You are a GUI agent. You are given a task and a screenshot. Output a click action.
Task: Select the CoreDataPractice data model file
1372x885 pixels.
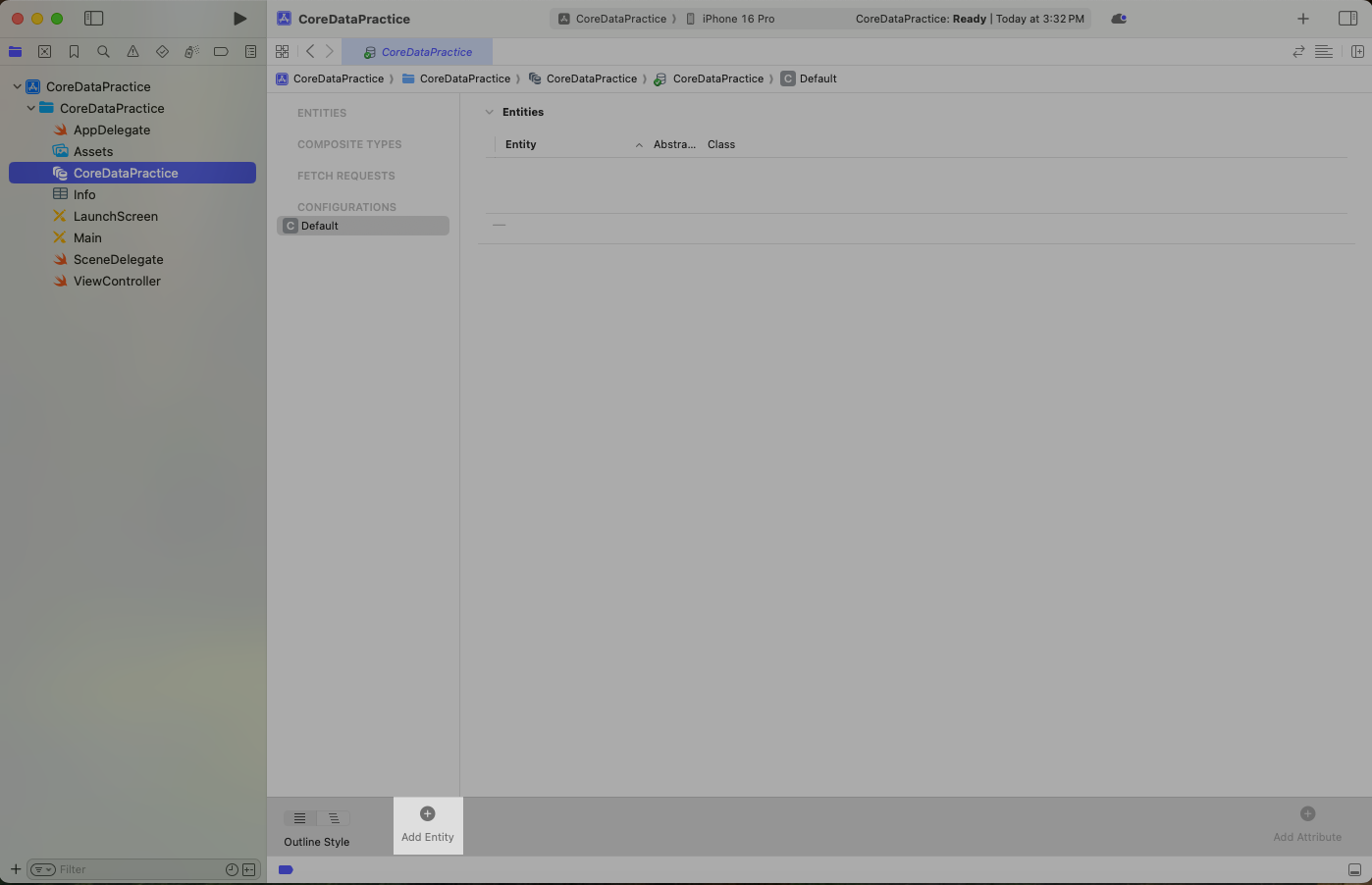(x=132, y=173)
